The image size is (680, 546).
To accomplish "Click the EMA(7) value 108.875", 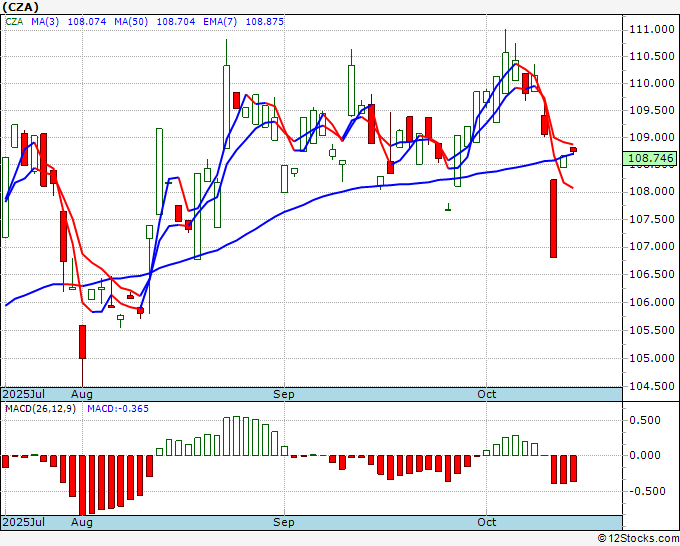I will (265, 21).
